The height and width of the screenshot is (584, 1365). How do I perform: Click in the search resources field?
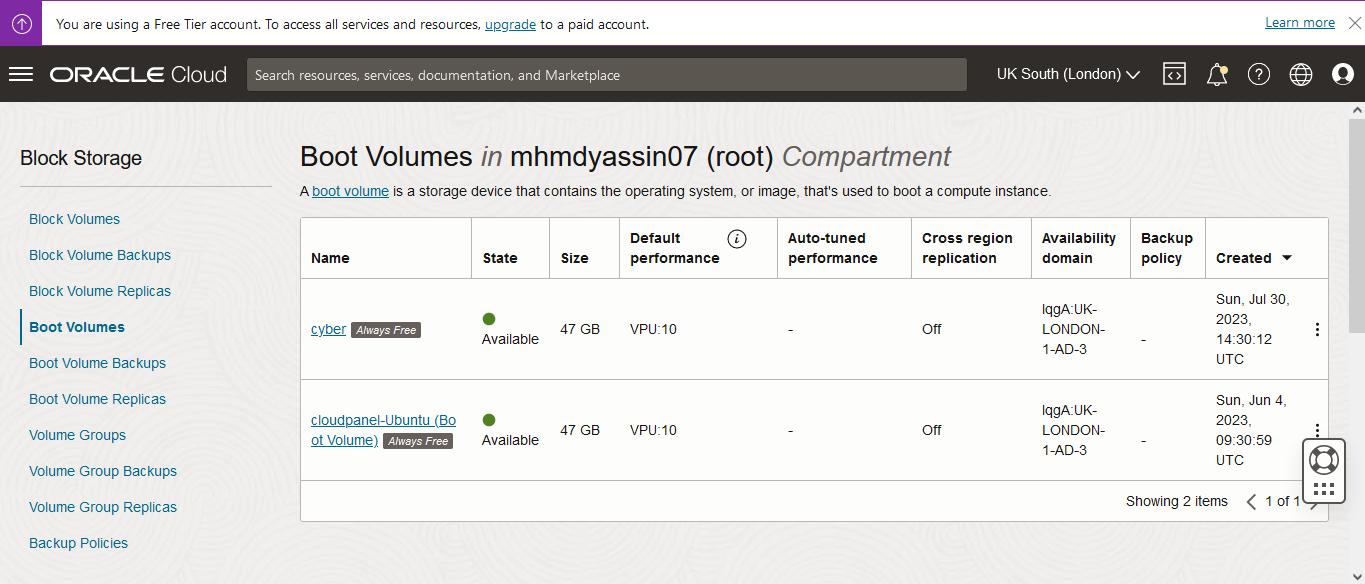(606, 75)
